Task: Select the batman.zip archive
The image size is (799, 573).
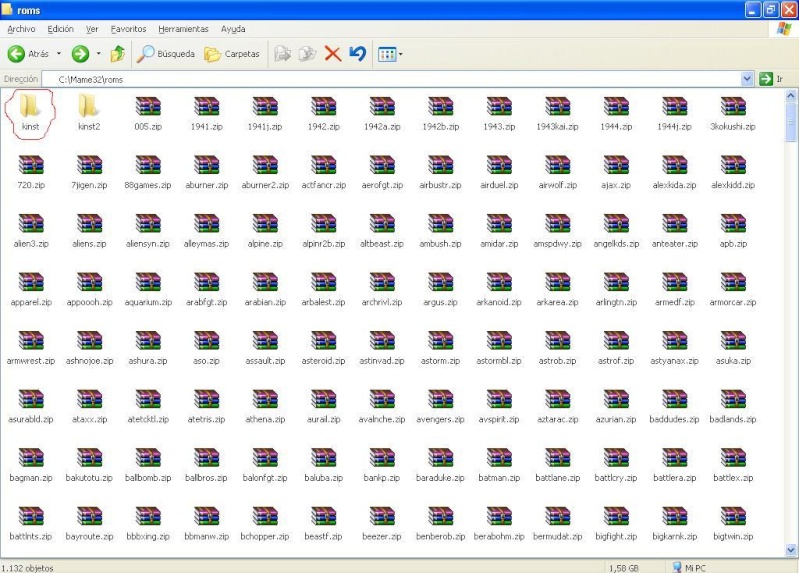Action: (x=499, y=465)
